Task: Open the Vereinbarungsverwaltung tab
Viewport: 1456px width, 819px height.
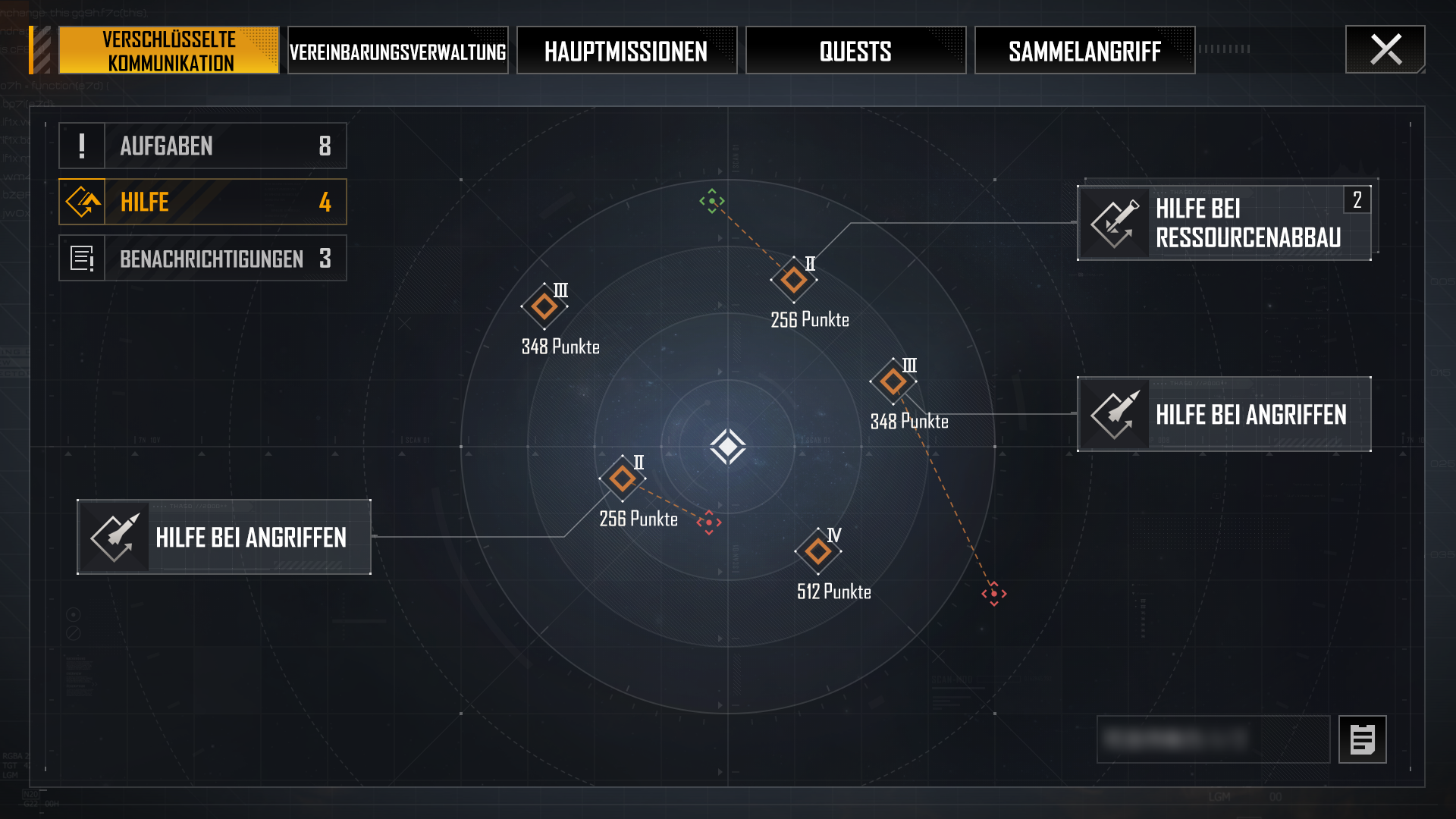Action: 398,51
